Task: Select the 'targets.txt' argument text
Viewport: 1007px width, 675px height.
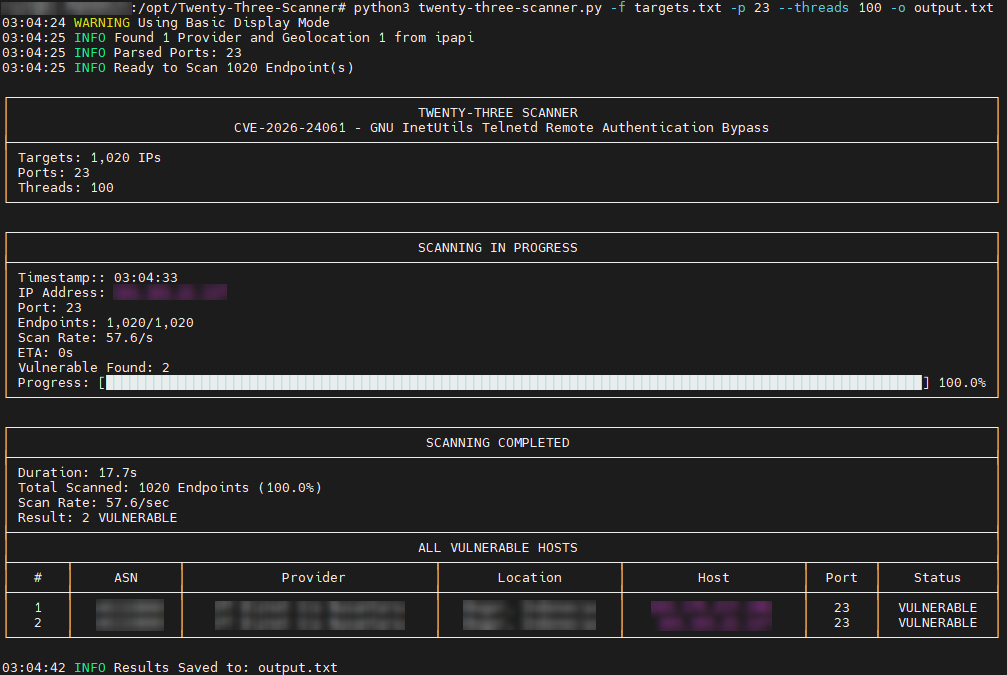Action: pos(678,8)
